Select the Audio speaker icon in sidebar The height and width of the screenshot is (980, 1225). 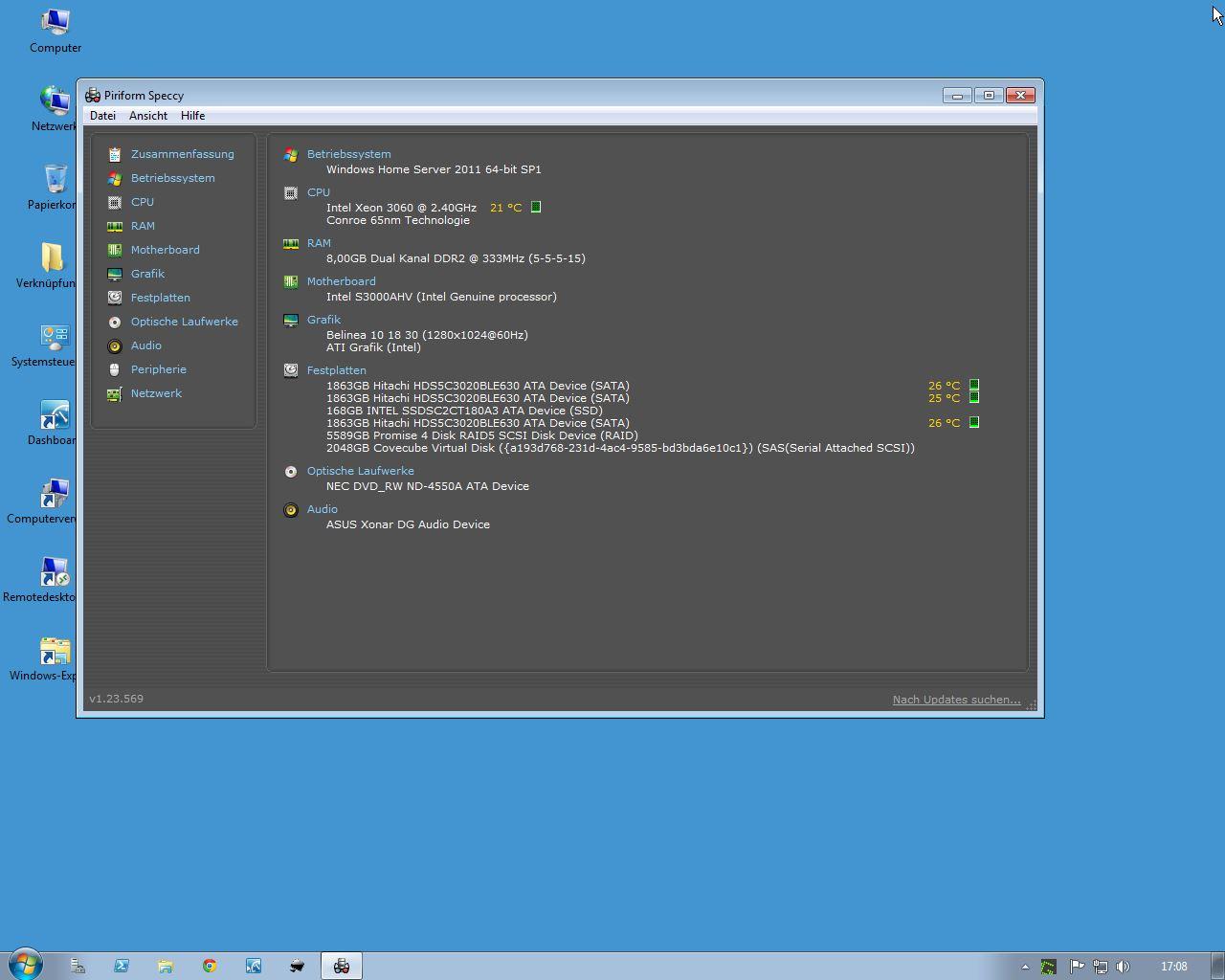115,345
